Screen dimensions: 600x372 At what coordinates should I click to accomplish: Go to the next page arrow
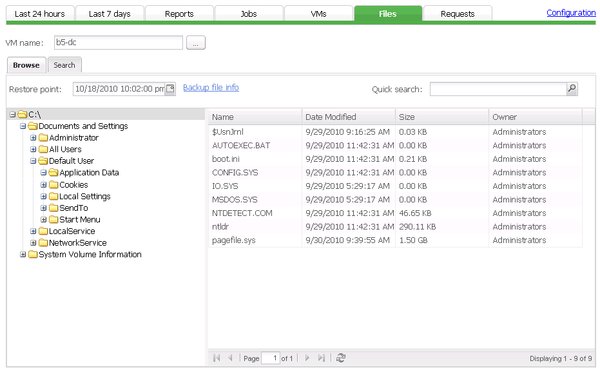point(307,358)
